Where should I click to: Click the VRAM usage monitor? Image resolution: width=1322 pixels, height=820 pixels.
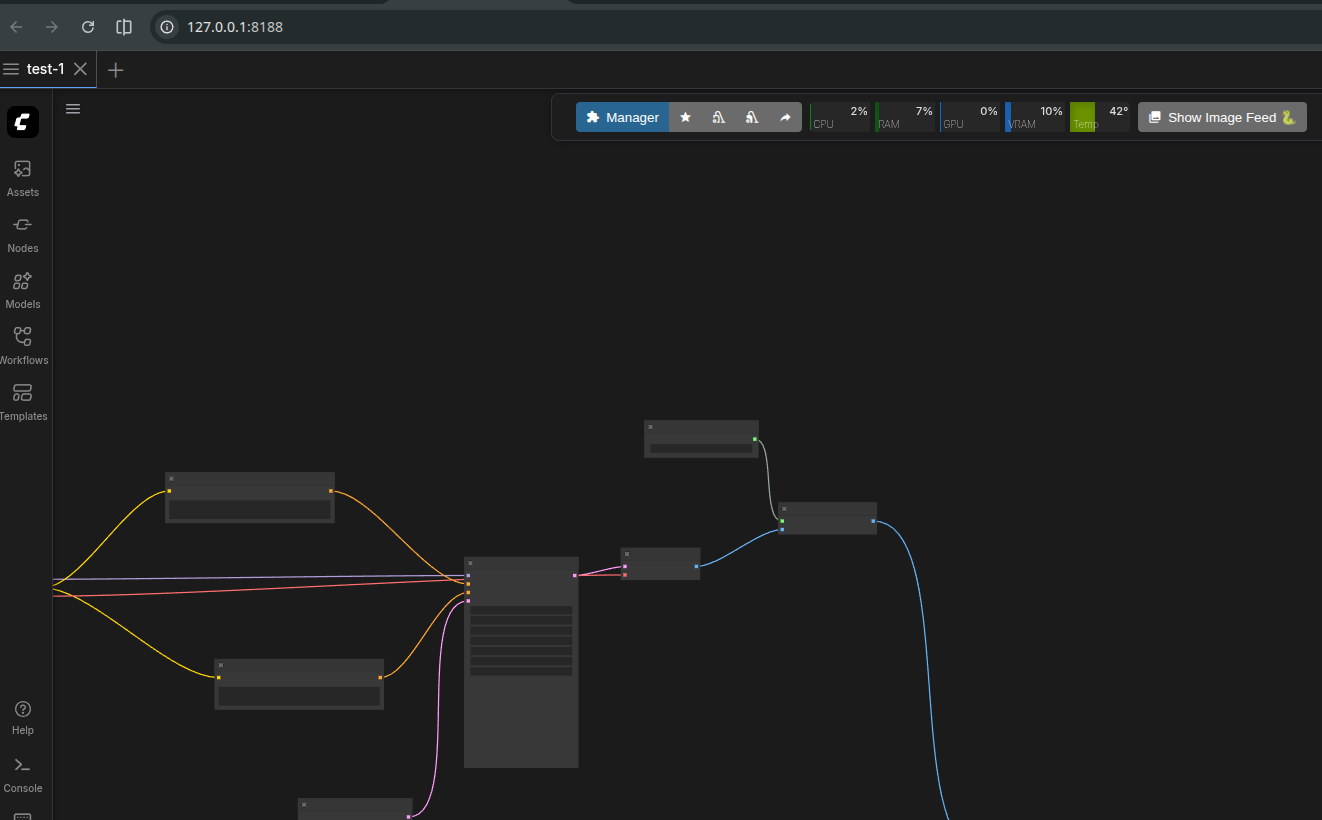click(x=1035, y=117)
